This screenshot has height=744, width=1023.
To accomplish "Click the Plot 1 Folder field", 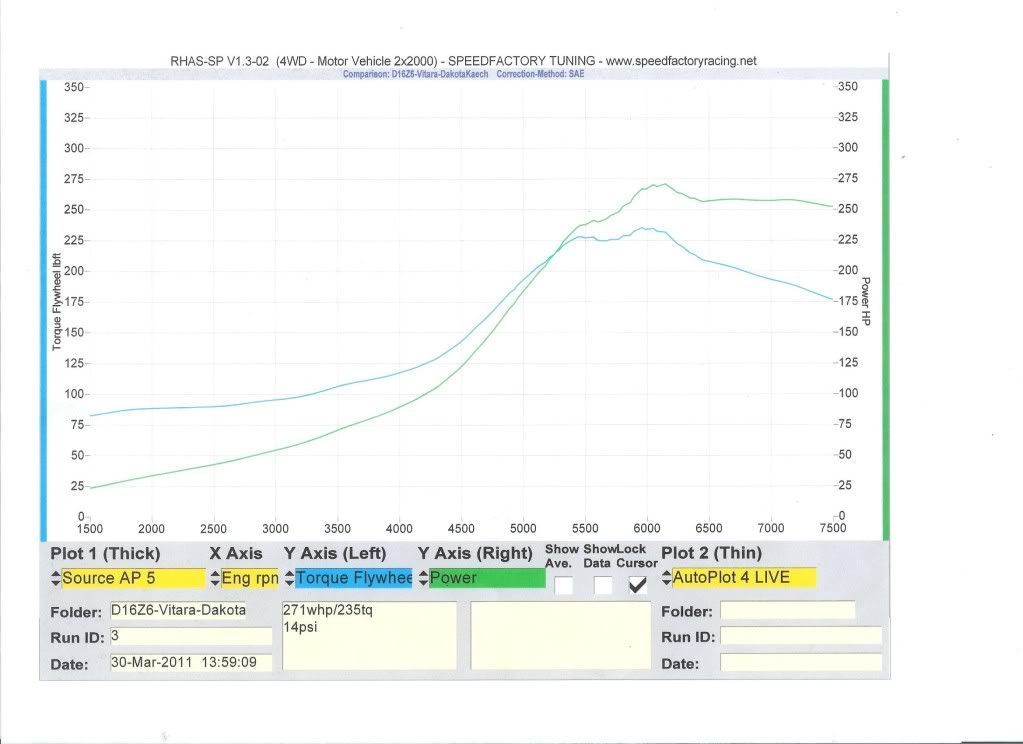I will (x=177, y=611).
